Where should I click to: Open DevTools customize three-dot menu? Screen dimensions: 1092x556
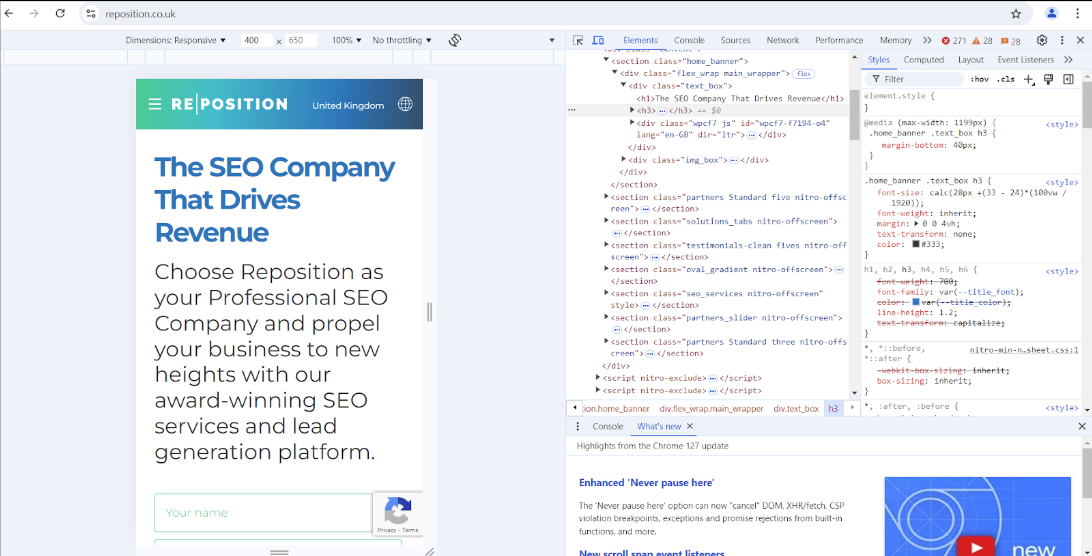pos(1062,40)
